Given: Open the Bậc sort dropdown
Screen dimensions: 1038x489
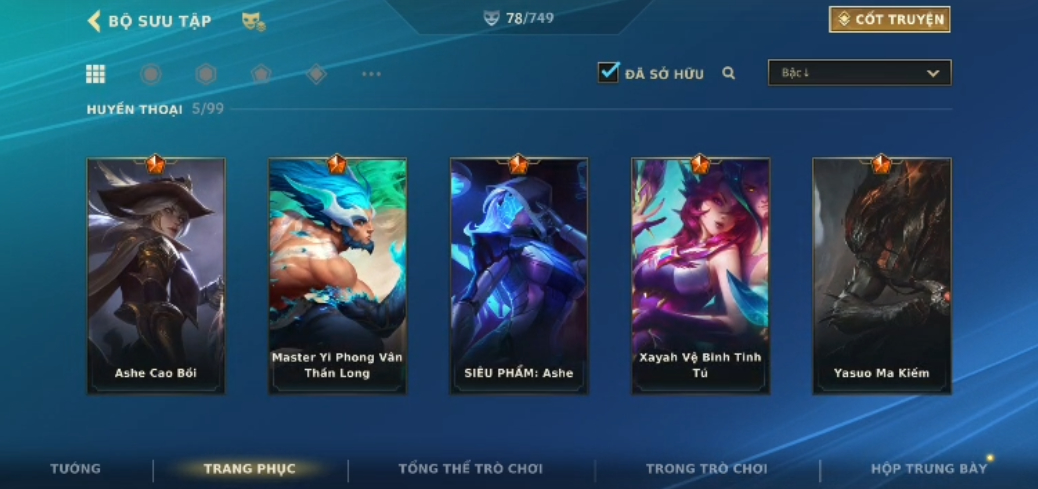Looking at the screenshot, I should pos(859,73).
